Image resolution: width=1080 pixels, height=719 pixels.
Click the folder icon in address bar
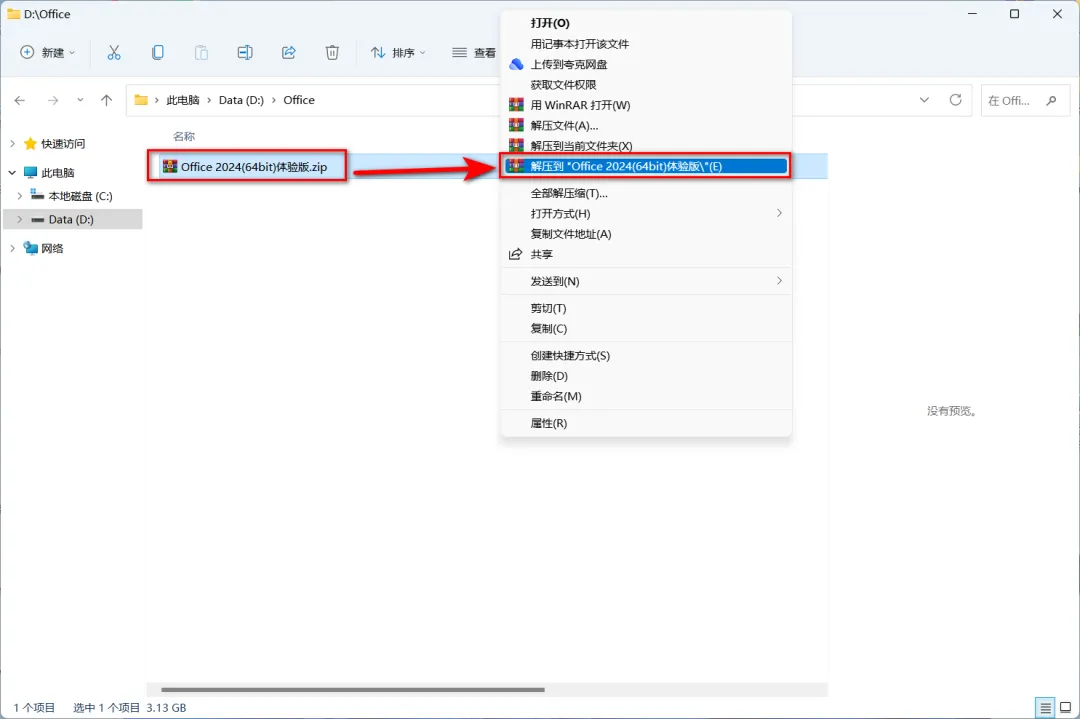pos(141,101)
